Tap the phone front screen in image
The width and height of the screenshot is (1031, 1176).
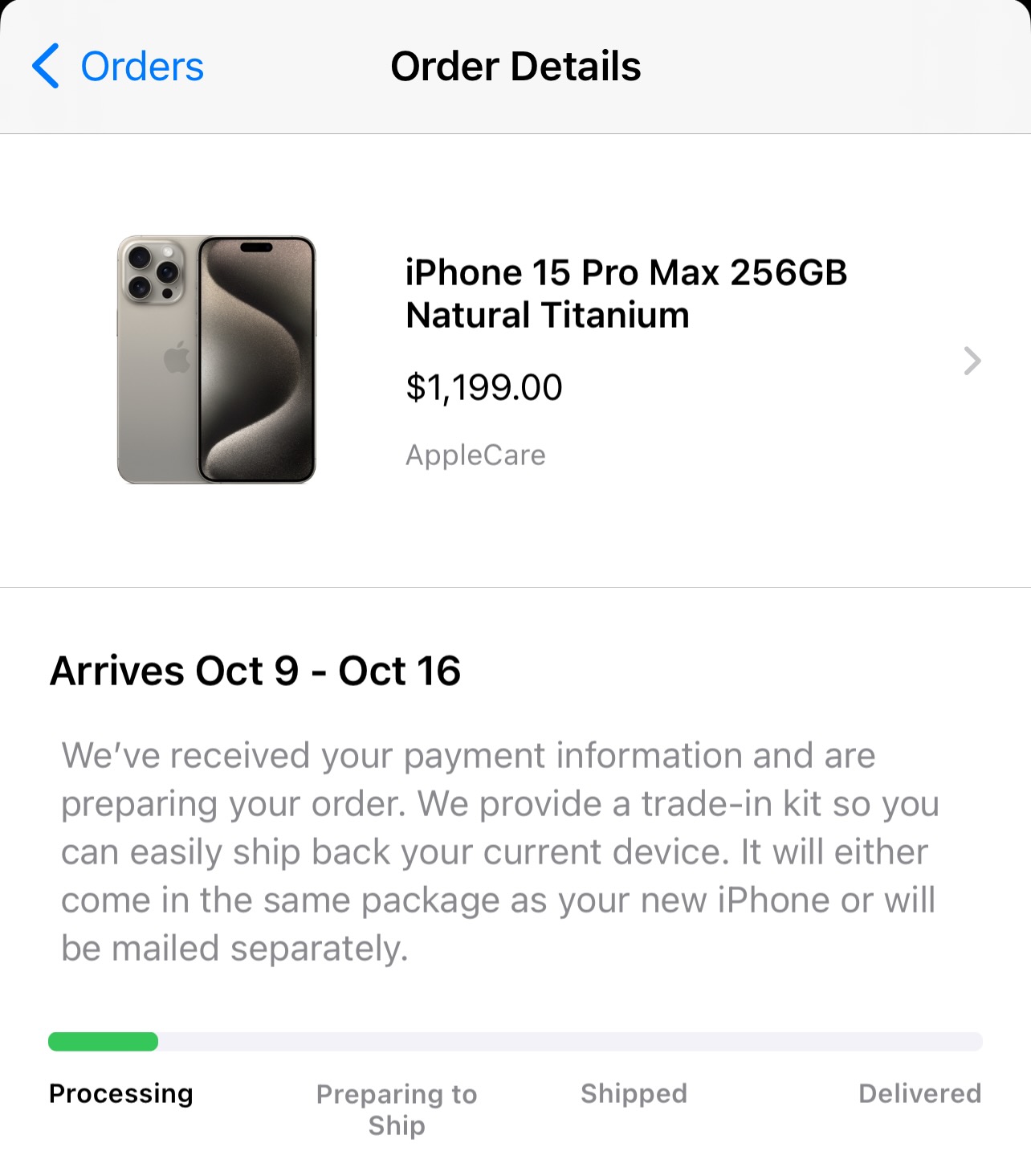[256, 359]
